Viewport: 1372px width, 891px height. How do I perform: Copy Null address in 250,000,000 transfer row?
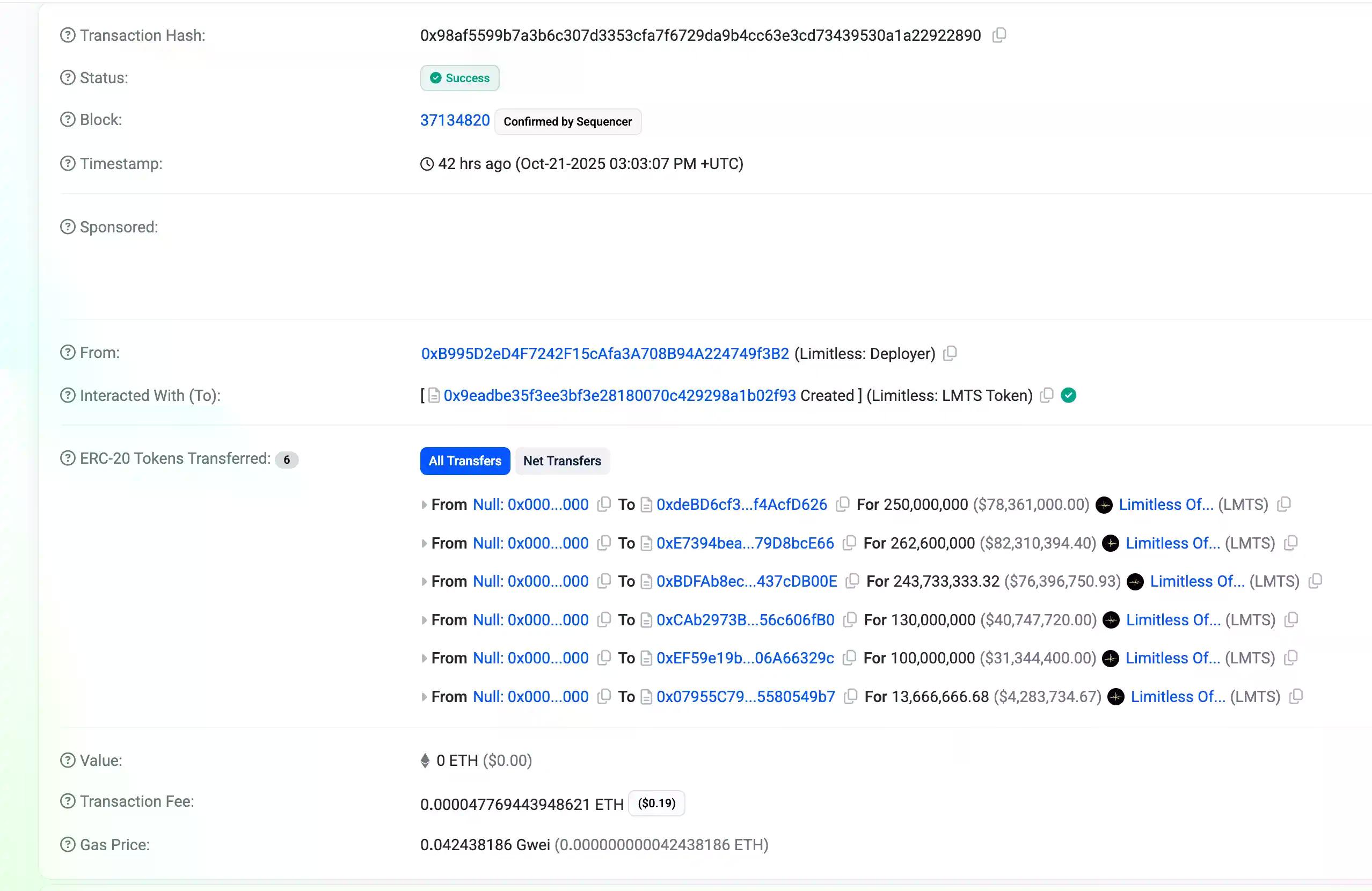pos(603,505)
